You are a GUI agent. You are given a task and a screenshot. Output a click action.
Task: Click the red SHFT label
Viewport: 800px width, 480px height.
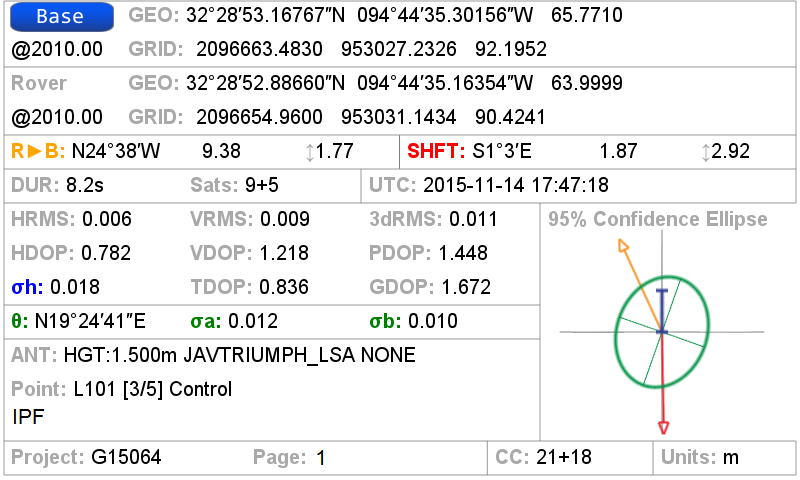click(x=435, y=152)
